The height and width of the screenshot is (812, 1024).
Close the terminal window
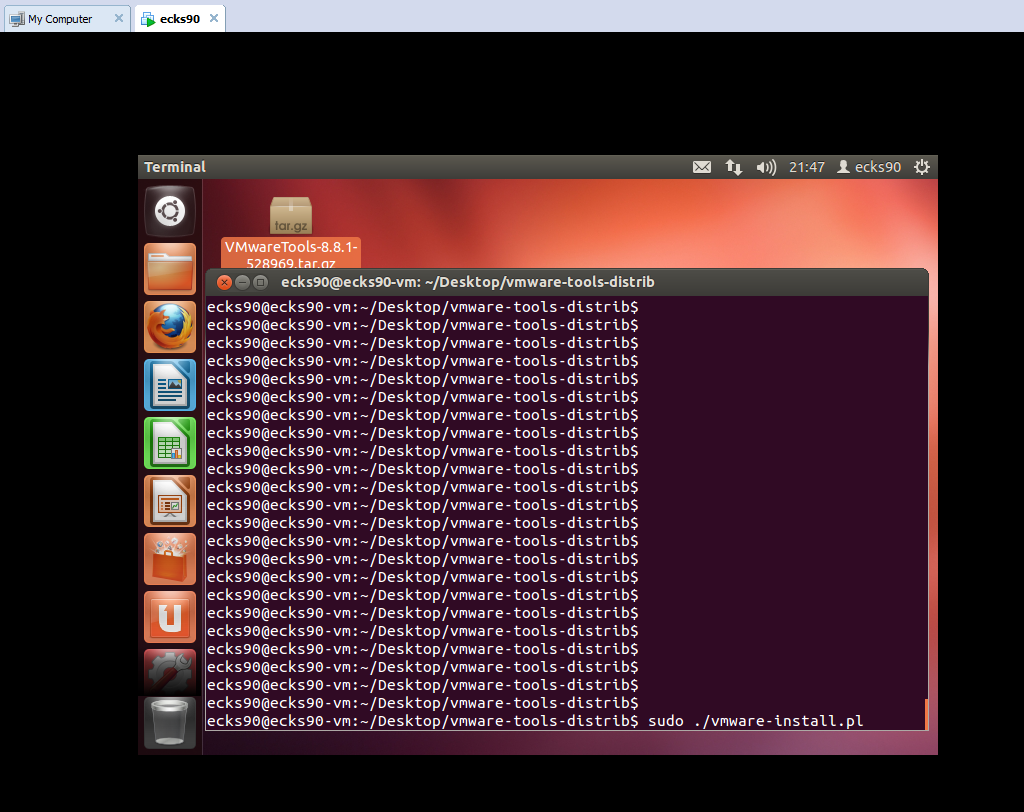click(224, 282)
